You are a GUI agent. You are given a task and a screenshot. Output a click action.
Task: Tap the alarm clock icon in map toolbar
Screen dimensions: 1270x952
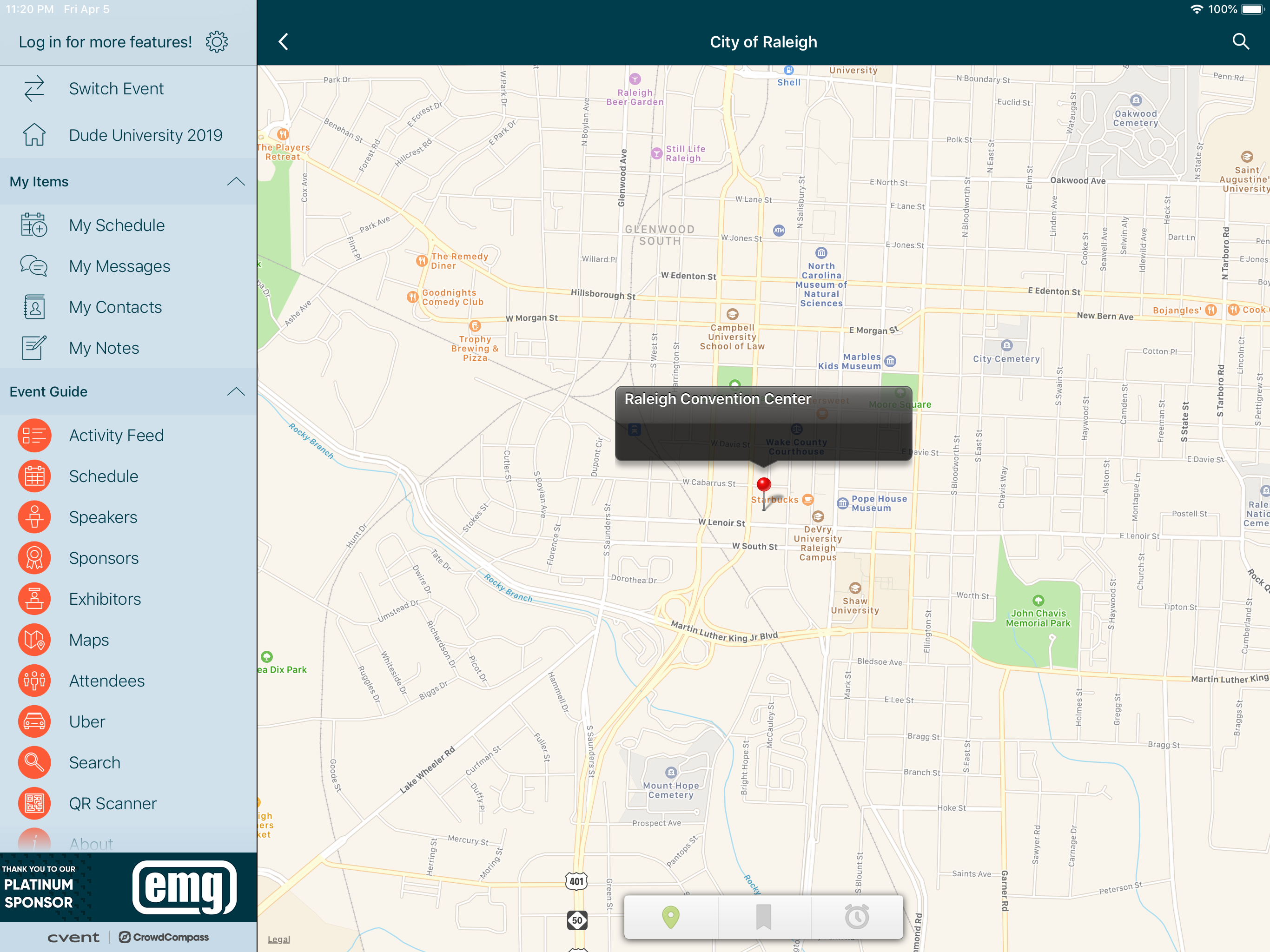856,917
